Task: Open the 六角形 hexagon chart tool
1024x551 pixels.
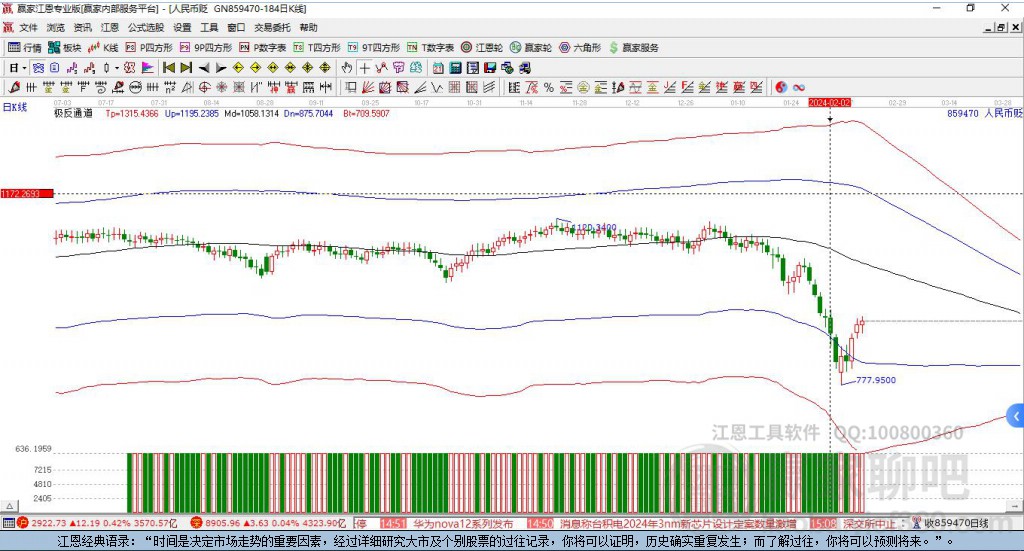Action: pyautogui.click(x=579, y=47)
